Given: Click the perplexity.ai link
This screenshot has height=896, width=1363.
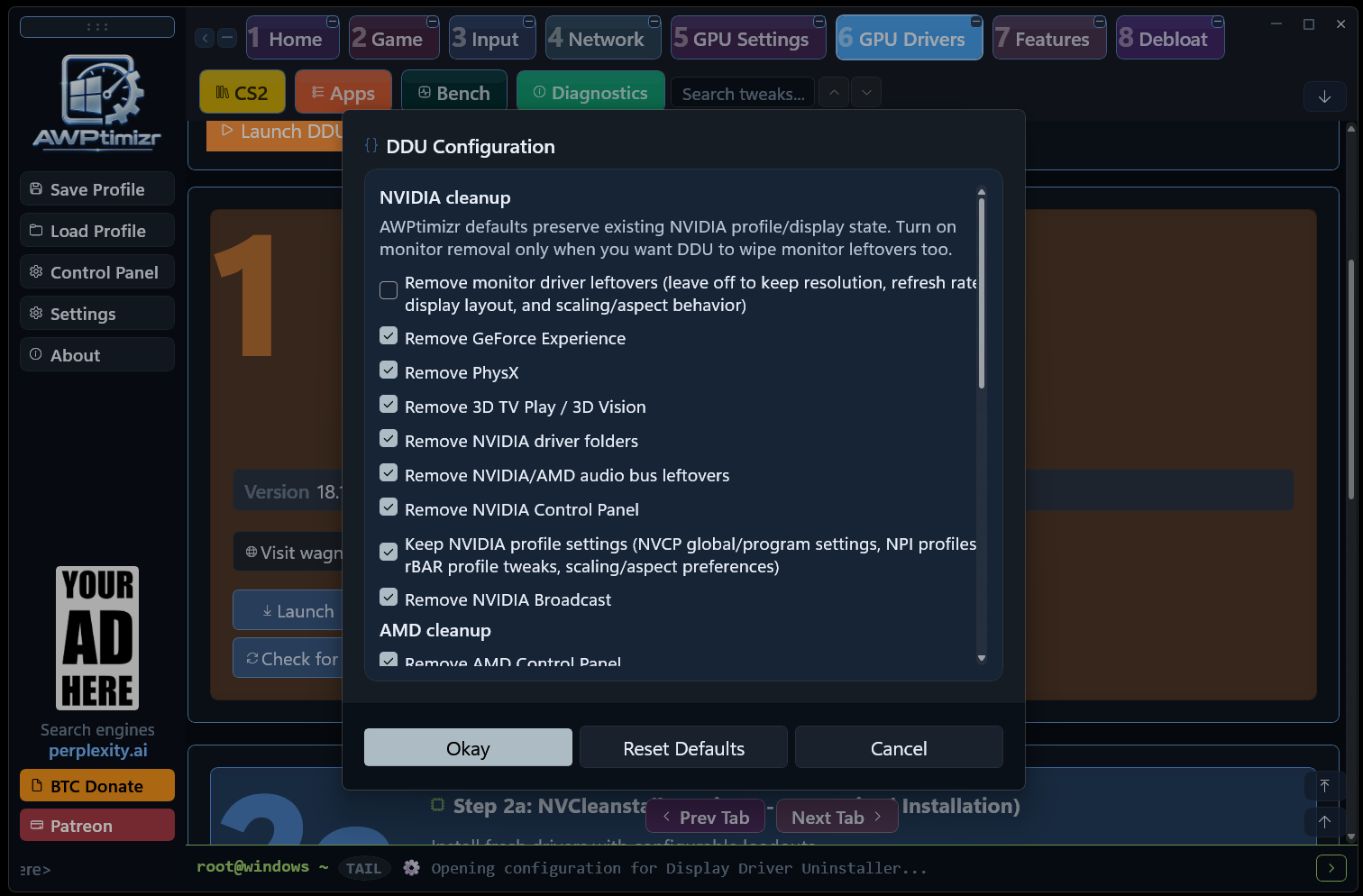Looking at the screenshot, I should coord(97,750).
